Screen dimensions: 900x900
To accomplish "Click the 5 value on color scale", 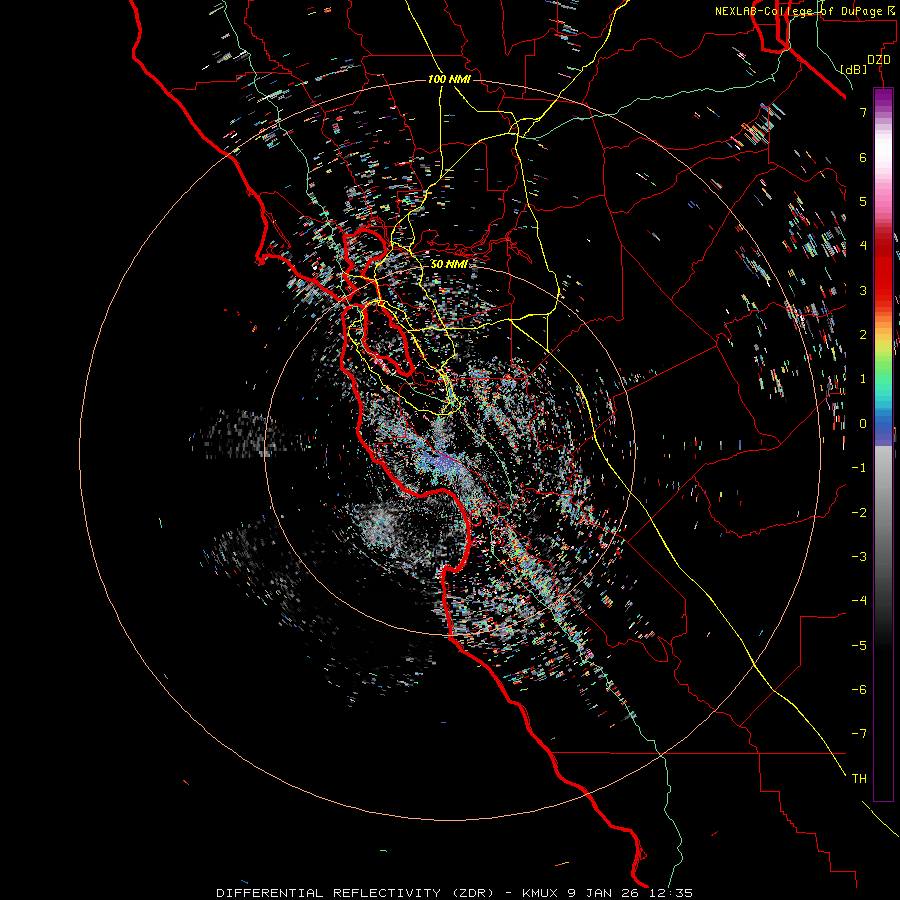I will [x=863, y=201].
